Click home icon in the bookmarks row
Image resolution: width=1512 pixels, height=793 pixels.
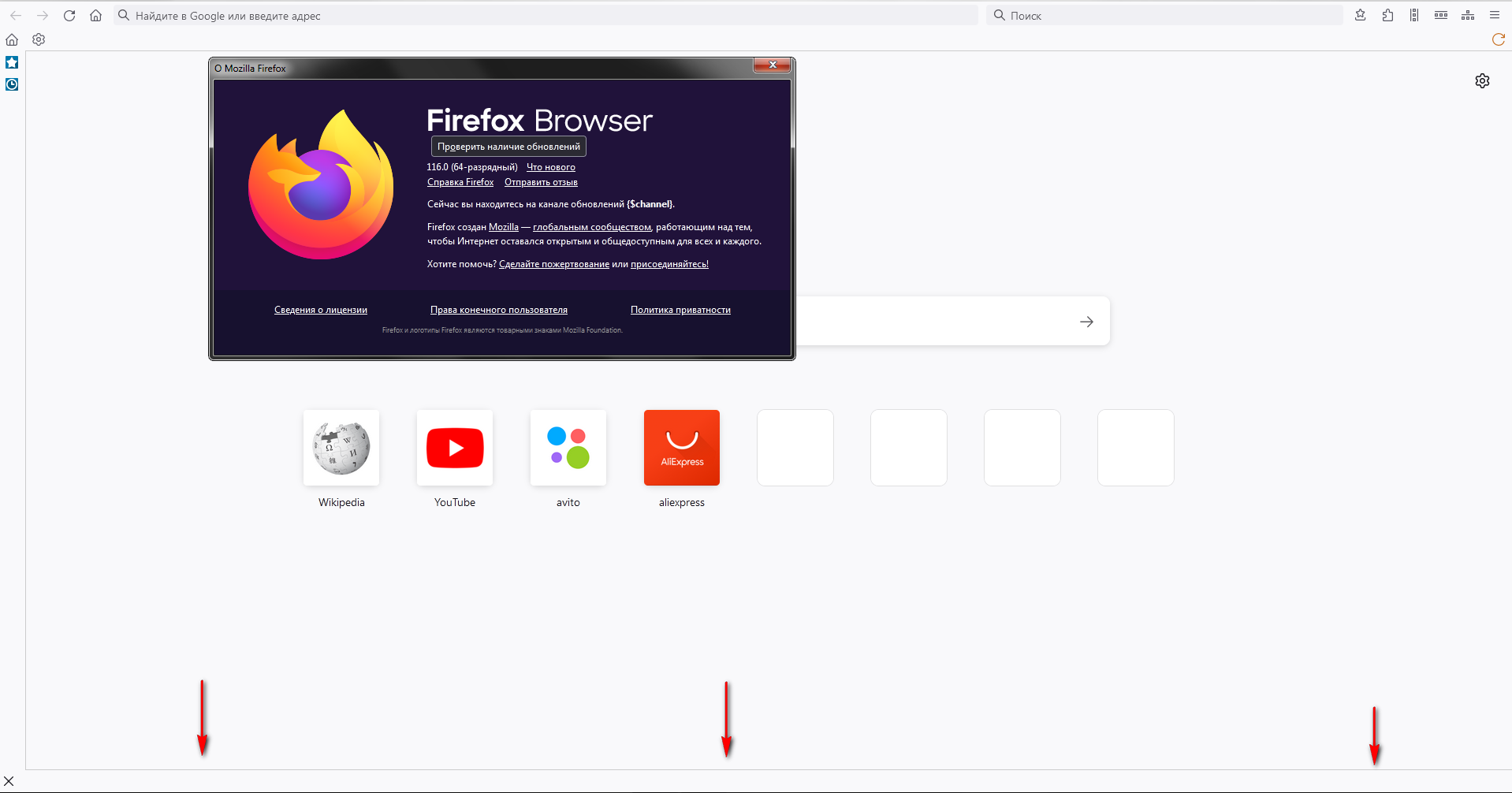pyautogui.click(x=12, y=39)
